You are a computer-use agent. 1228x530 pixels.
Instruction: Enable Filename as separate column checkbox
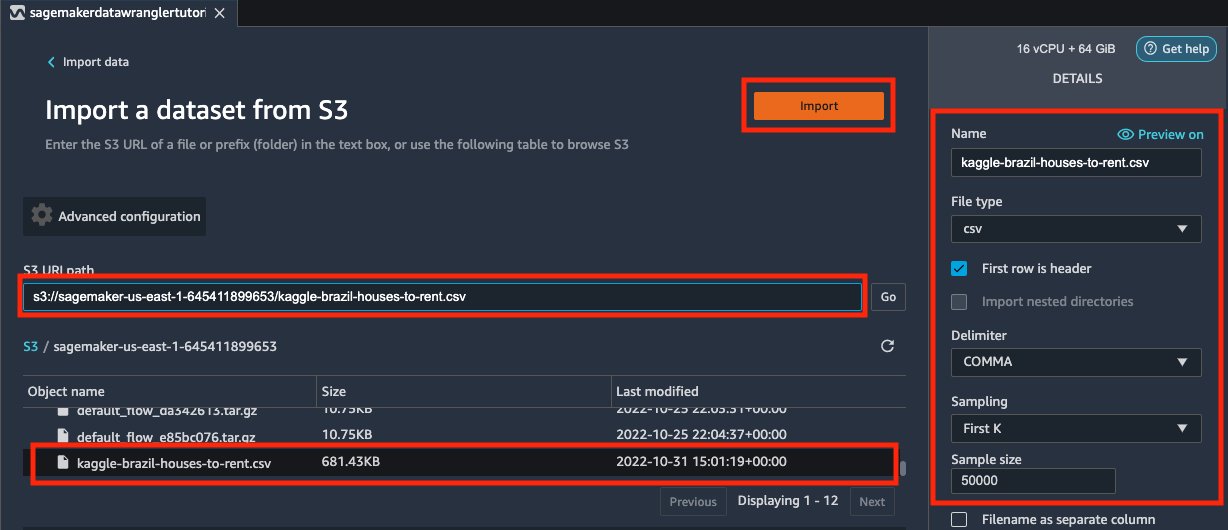click(959, 519)
